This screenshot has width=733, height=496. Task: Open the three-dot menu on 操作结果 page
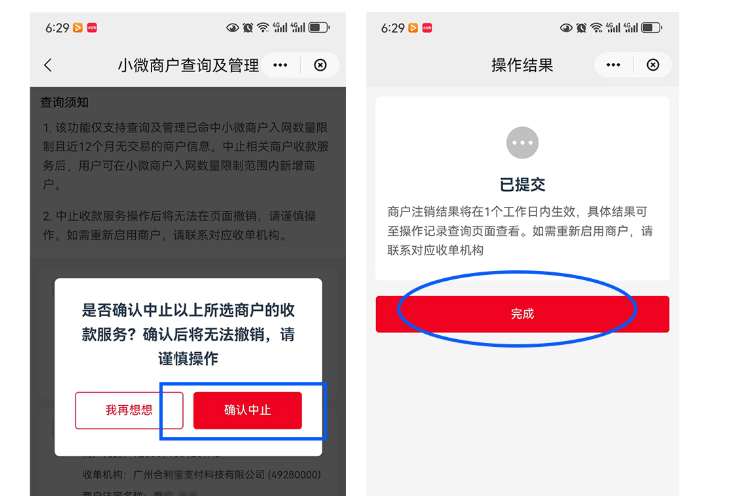point(613,65)
